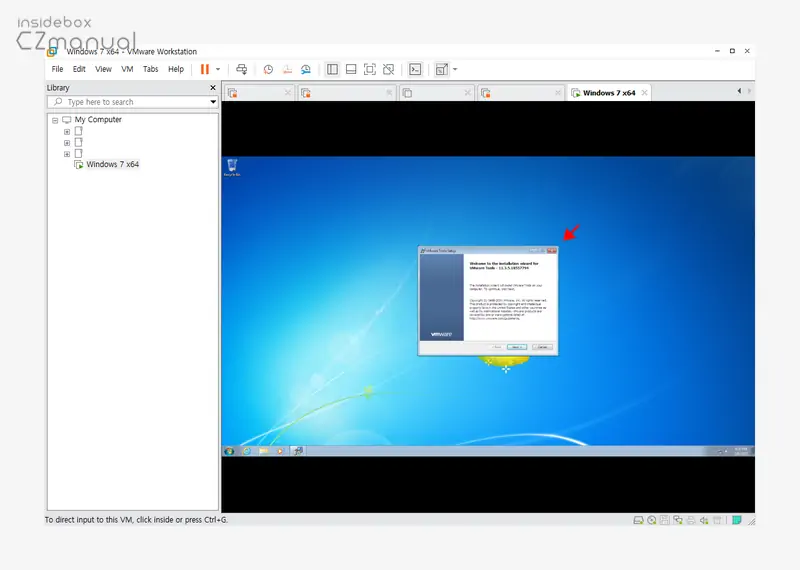
Task: Select the Recycle Bin on guest desktop
Action: 232,167
